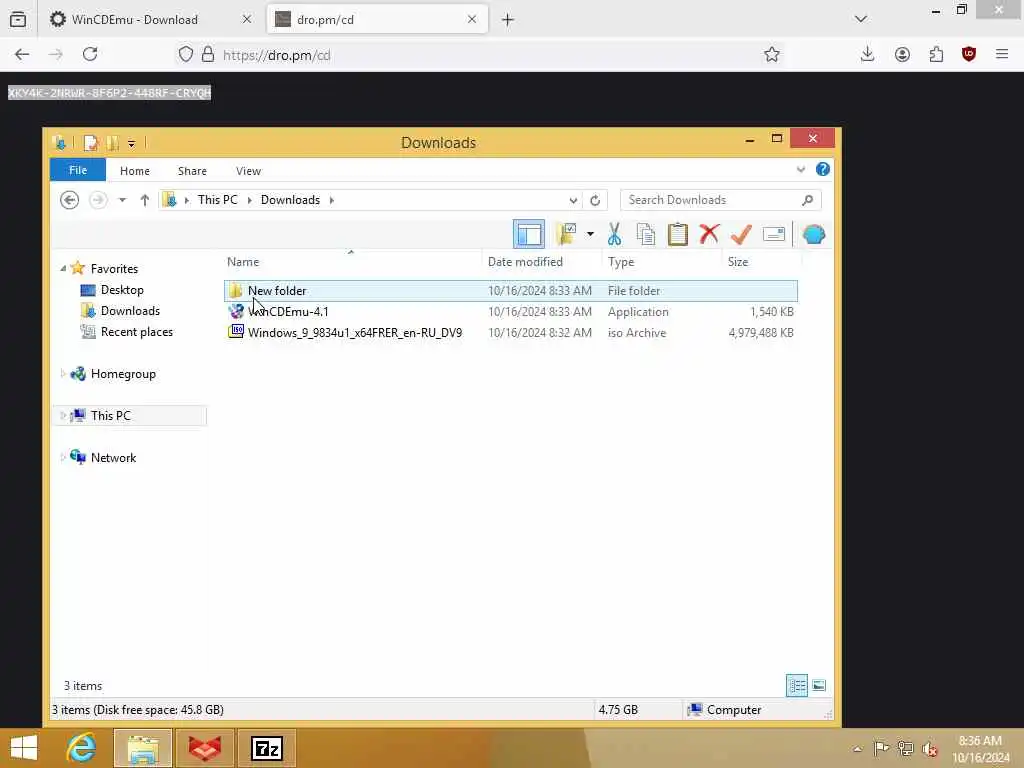
Task: Click the Cut scissors icon
Action: (x=614, y=234)
